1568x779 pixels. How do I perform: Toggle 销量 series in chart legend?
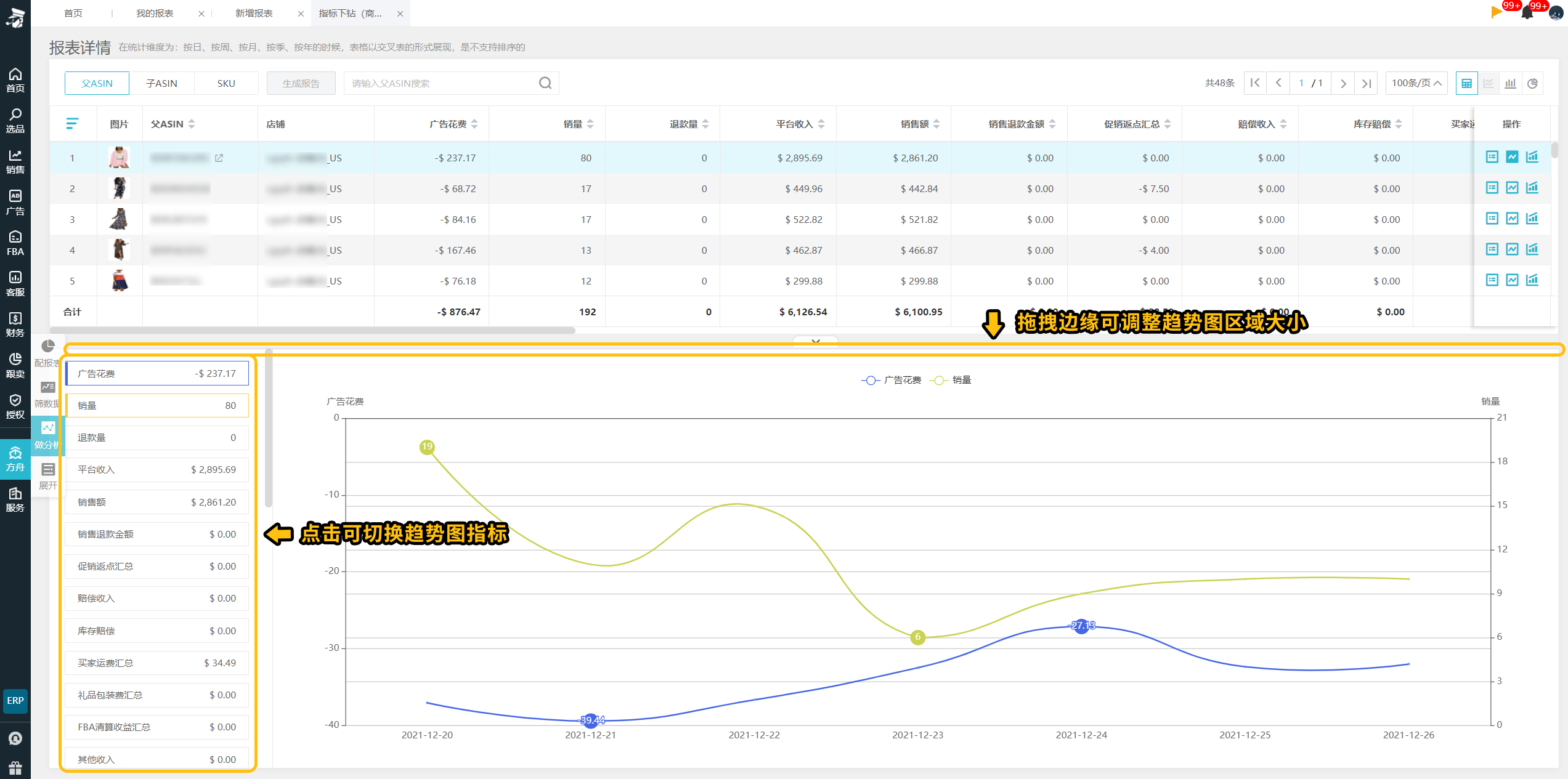click(x=951, y=380)
